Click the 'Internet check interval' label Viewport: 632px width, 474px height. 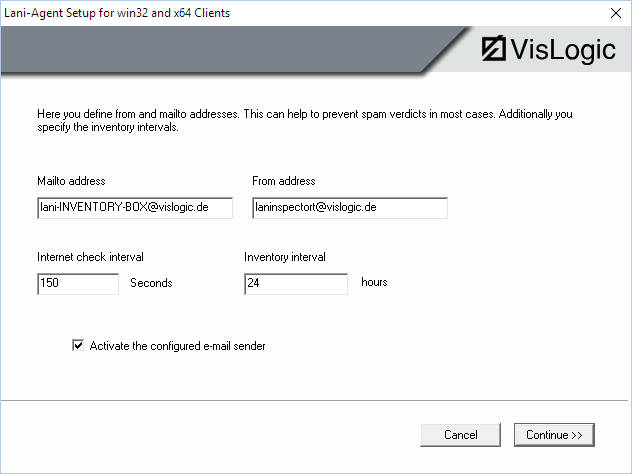tap(90, 257)
